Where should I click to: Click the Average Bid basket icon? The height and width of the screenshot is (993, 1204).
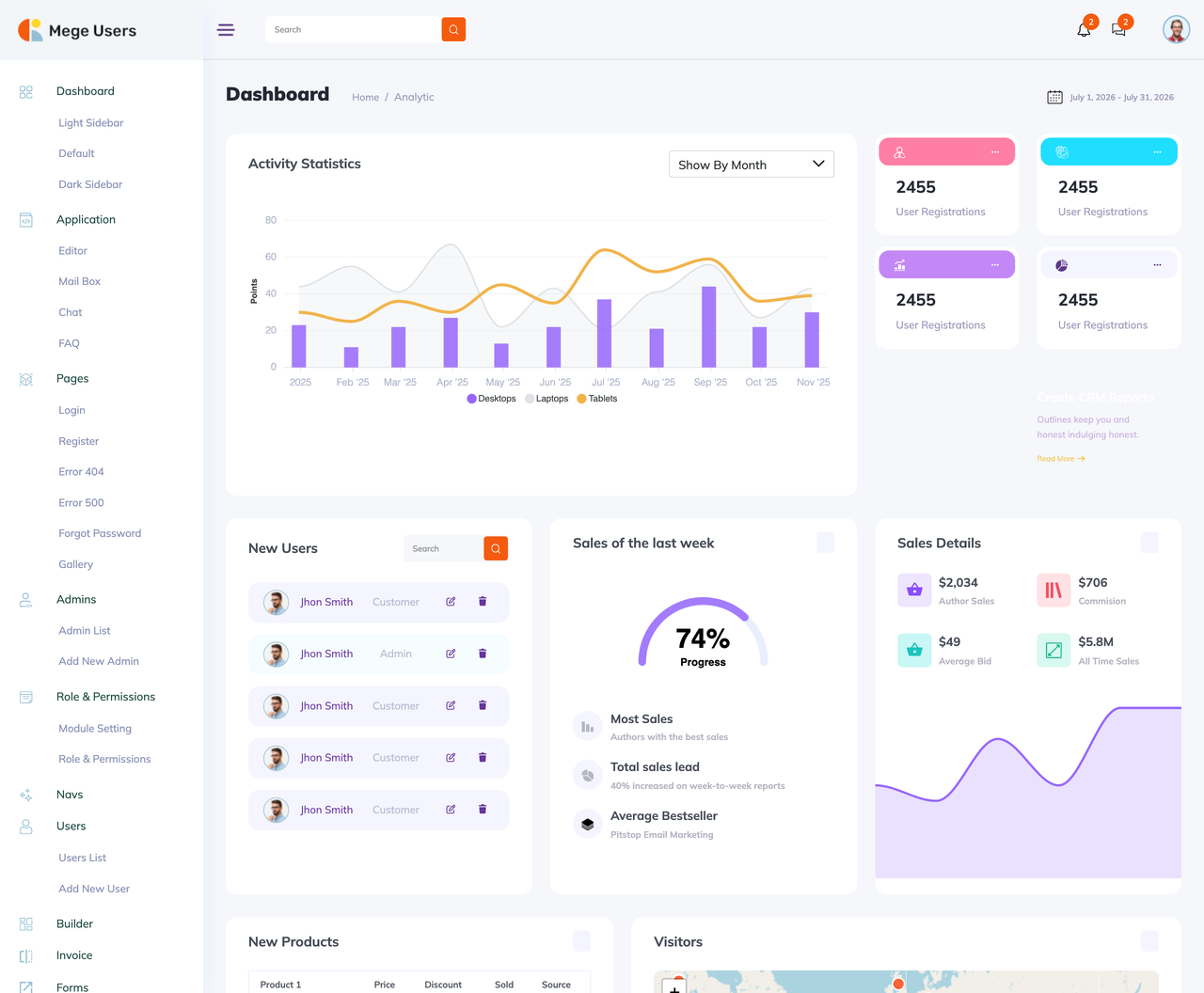point(914,650)
